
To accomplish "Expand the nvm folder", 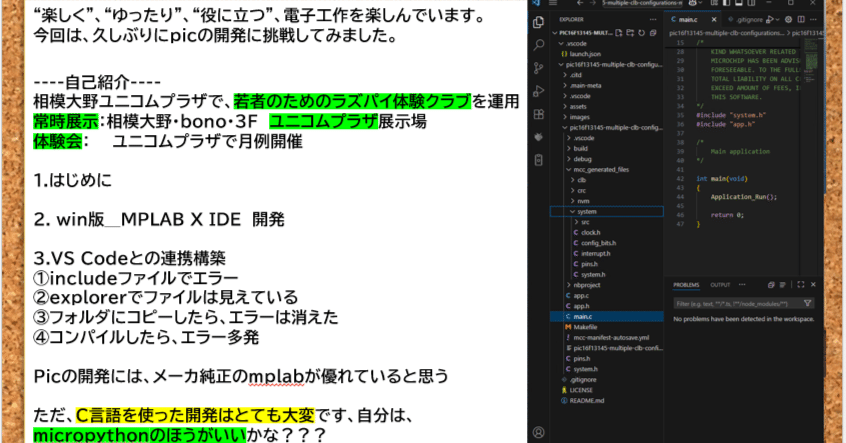I will click(x=606, y=201).
